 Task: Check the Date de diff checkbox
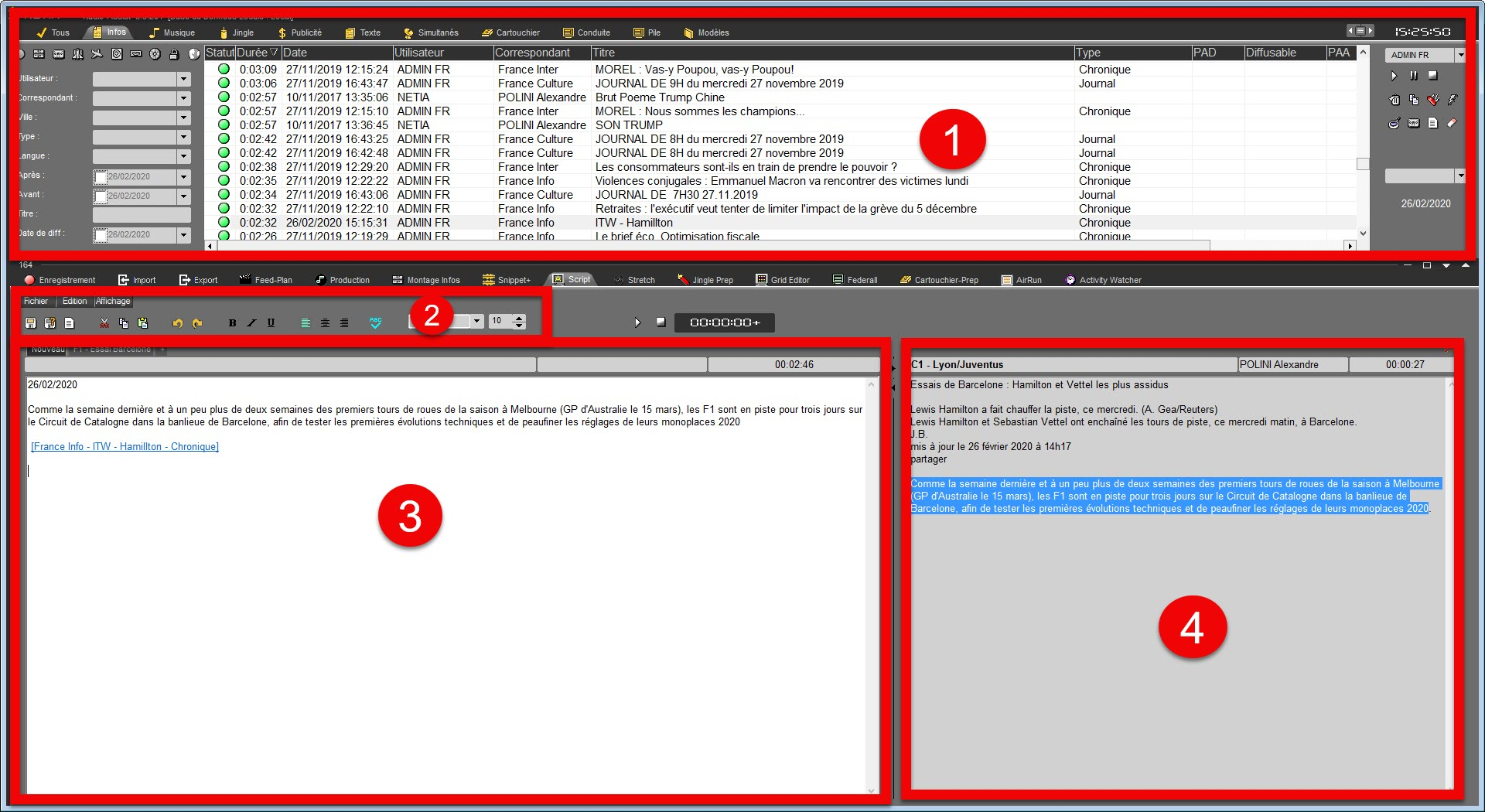point(101,235)
